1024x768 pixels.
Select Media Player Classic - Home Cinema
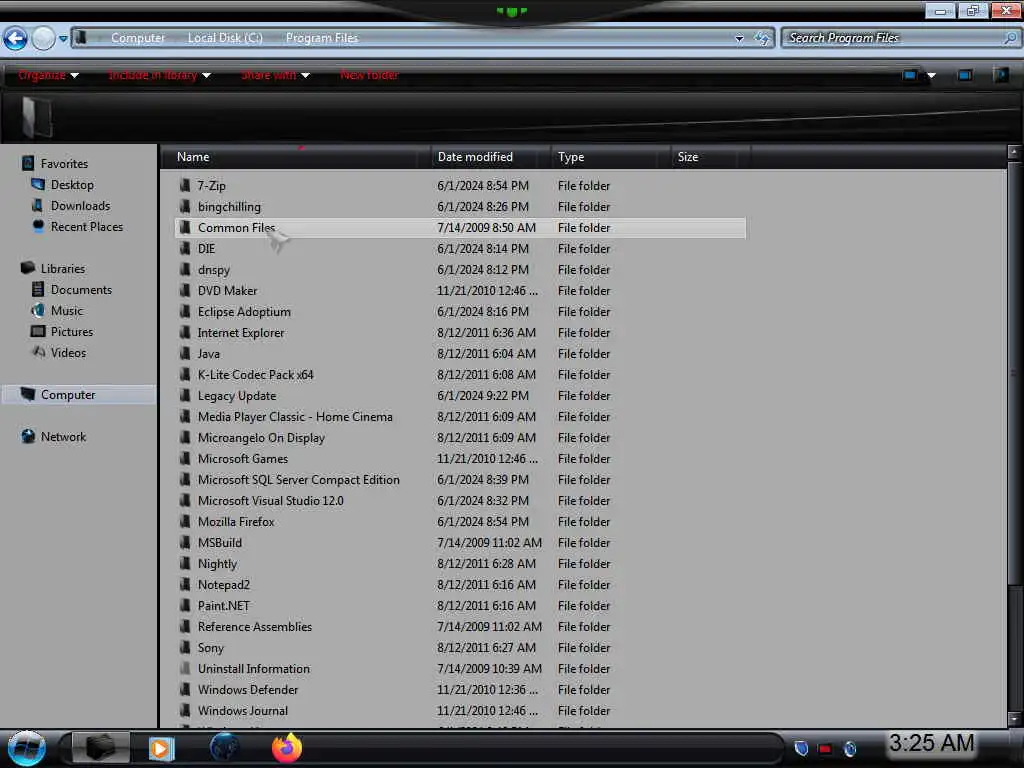295,417
